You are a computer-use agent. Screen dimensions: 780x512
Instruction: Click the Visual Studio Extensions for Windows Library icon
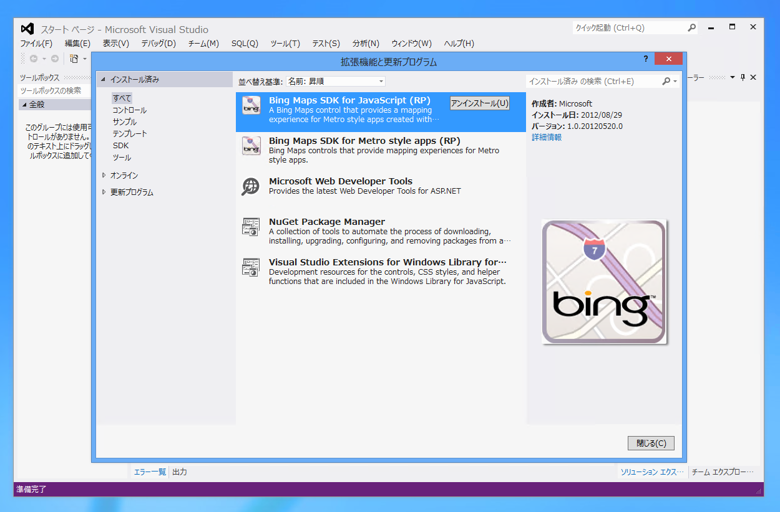tap(251, 267)
